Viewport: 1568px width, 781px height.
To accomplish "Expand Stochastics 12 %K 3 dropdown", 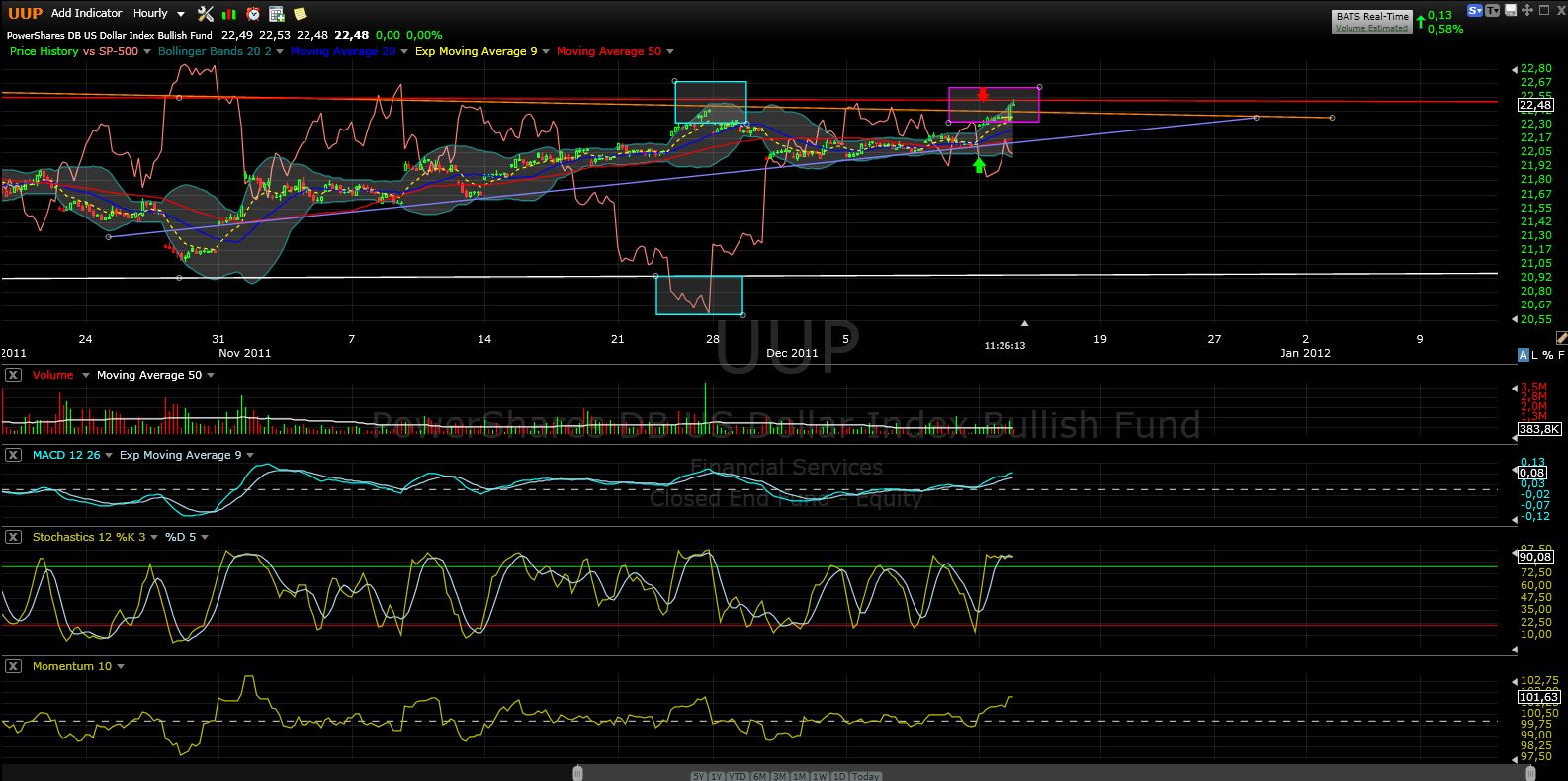I will click(x=154, y=537).
